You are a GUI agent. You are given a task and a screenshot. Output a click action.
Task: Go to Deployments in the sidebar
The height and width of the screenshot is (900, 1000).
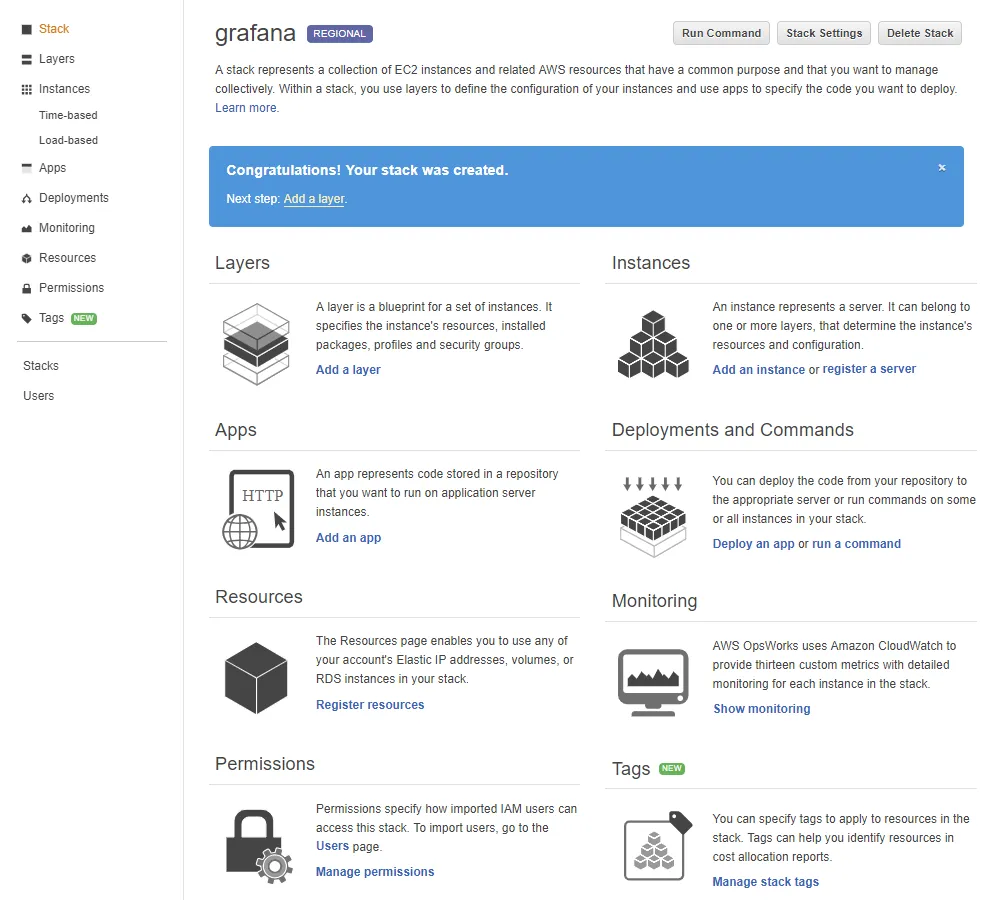(73, 198)
